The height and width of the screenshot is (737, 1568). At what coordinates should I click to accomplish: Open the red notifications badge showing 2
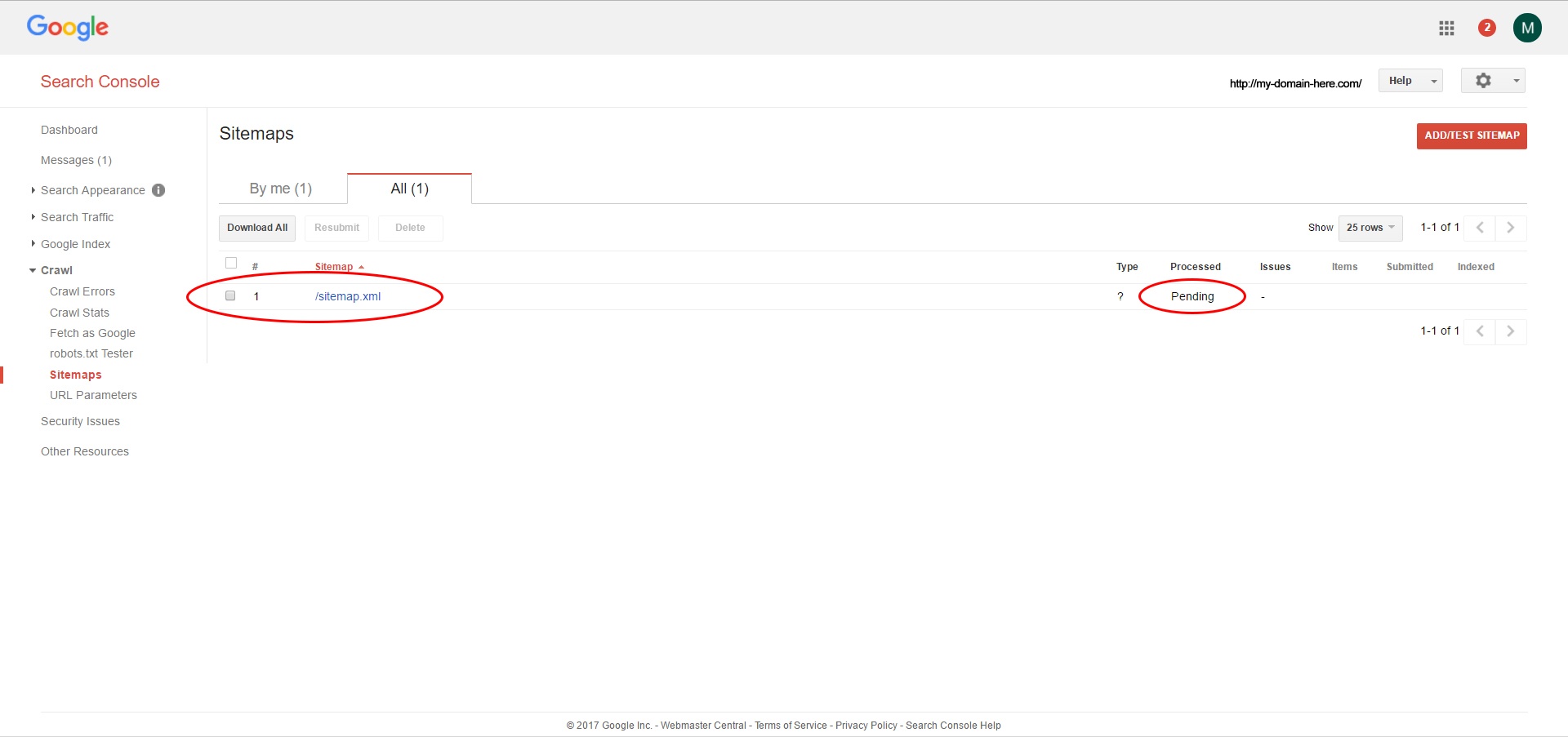pos(1487,28)
